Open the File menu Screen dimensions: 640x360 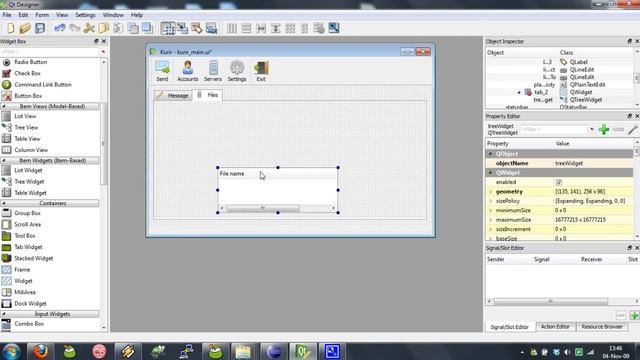(7, 15)
